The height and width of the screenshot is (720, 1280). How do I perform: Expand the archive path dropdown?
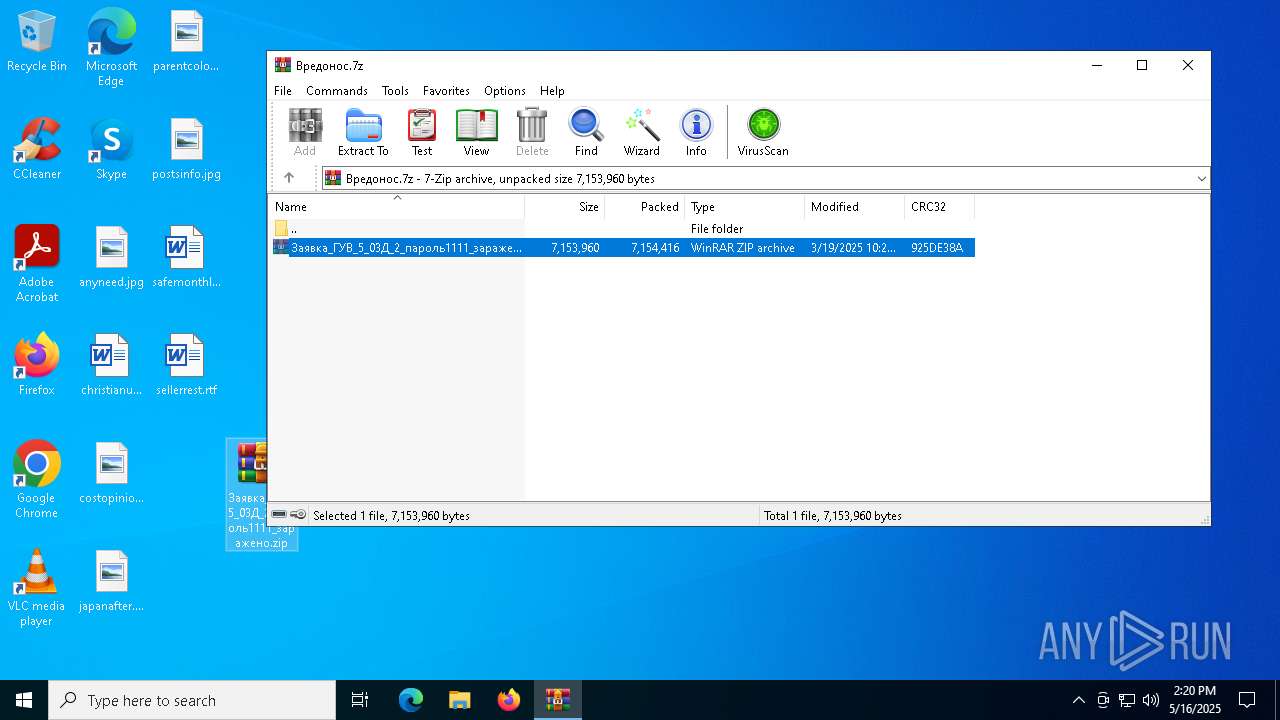pos(1201,178)
